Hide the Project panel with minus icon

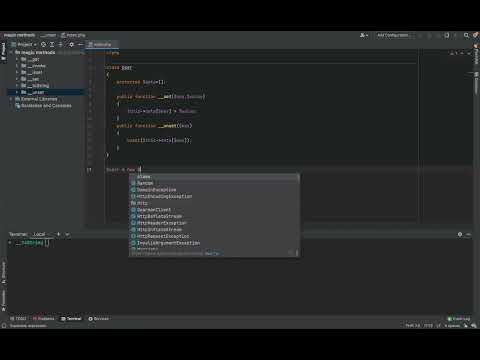80,44
